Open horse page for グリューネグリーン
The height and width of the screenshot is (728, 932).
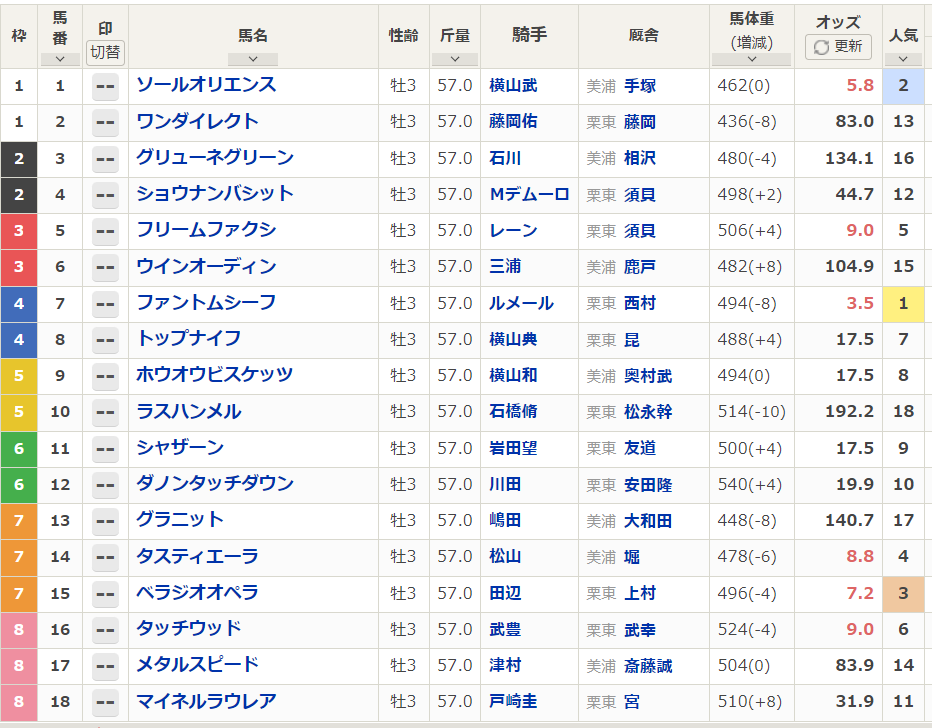(215, 157)
